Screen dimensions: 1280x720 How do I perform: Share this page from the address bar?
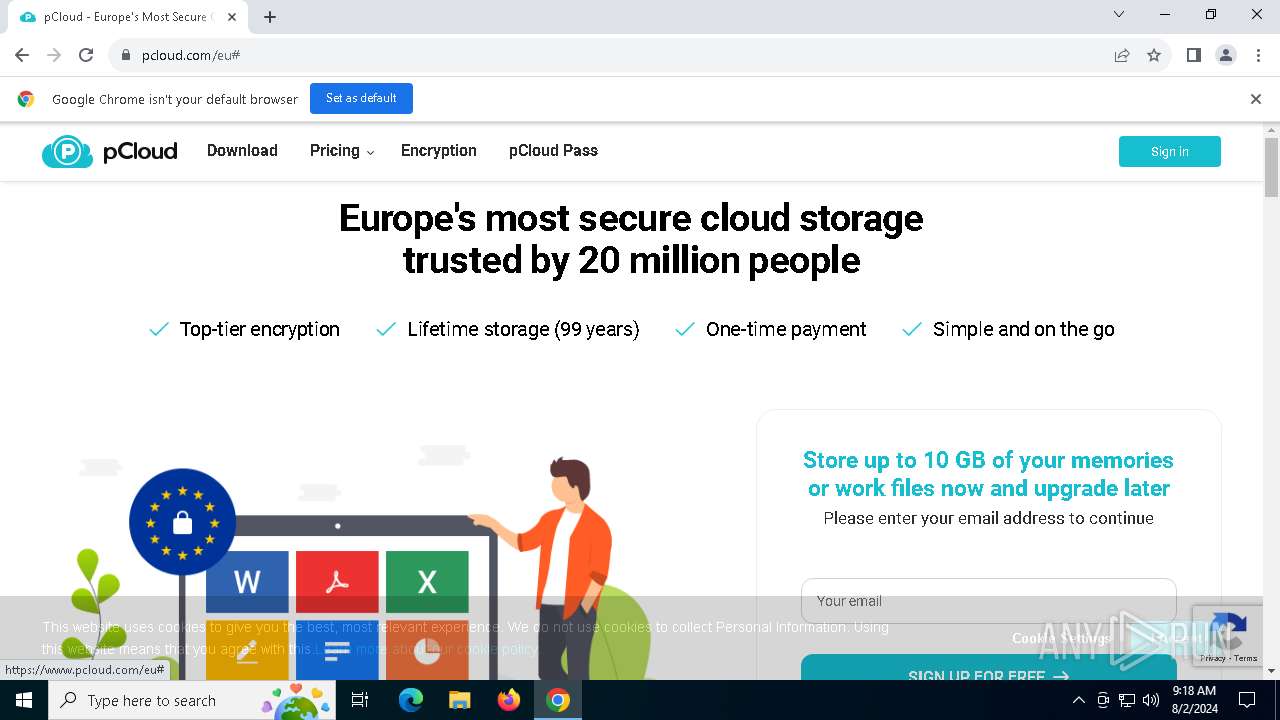pyautogui.click(x=1122, y=55)
